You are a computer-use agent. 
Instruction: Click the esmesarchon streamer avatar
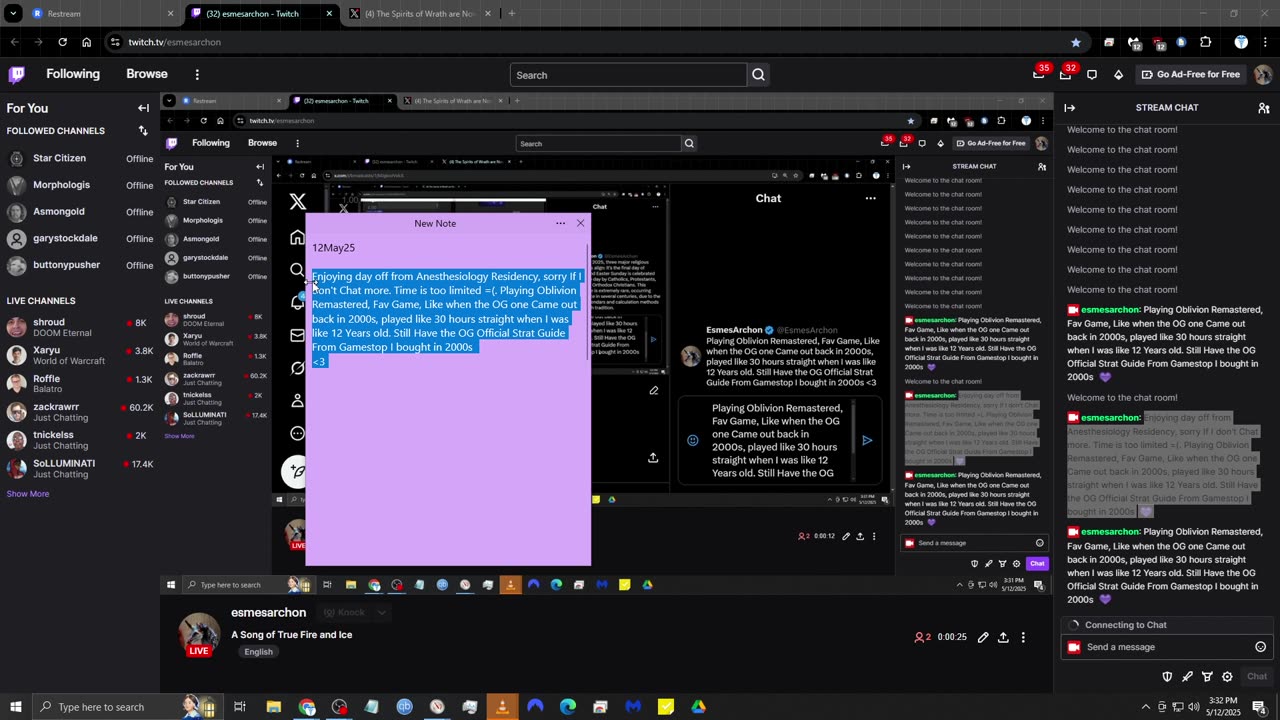click(199, 634)
